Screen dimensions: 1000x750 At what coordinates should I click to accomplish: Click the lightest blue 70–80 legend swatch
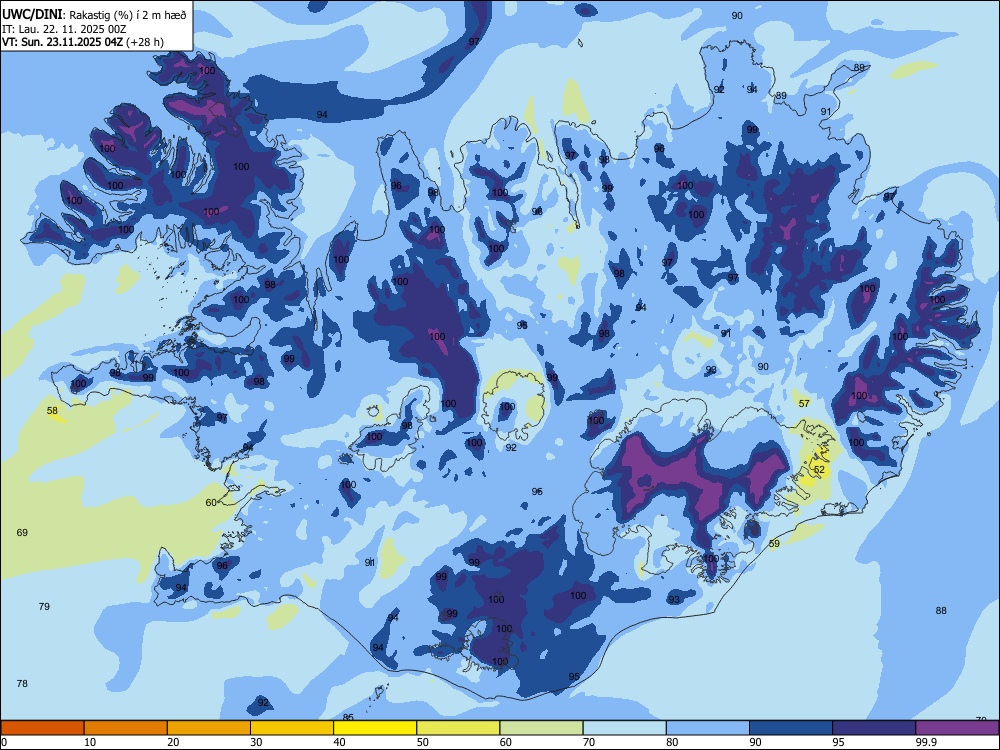point(624,728)
